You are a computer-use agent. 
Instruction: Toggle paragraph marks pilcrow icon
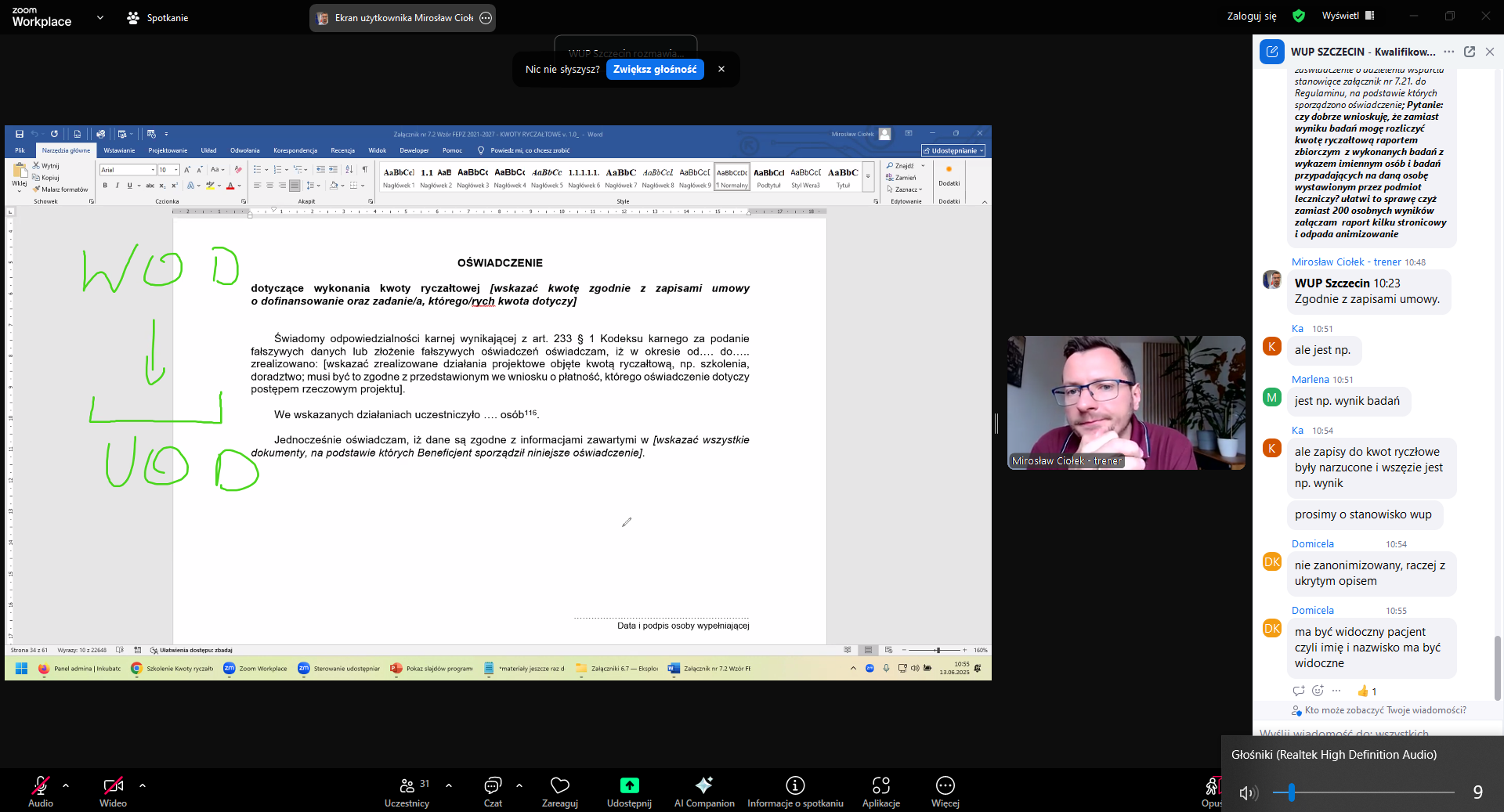click(364, 169)
